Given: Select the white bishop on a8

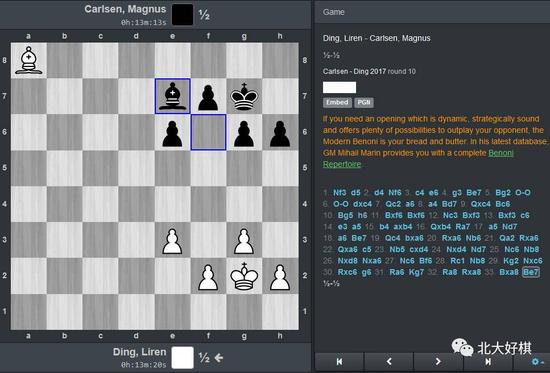Looking at the screenshot, I should tap(29, 60).
